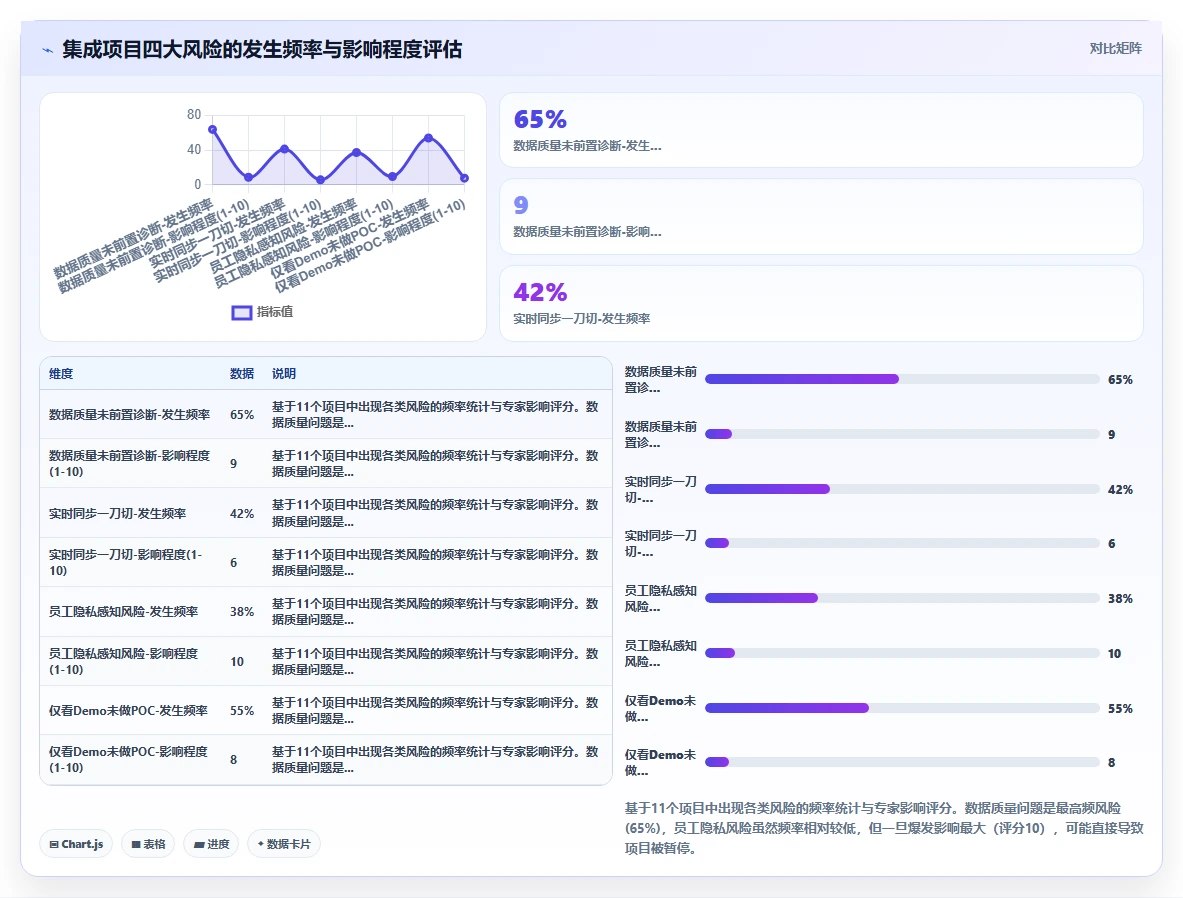The height and width of the screenshot is (898, 1183).
Task: Open the card showing value 9
Action: [821, 217]
